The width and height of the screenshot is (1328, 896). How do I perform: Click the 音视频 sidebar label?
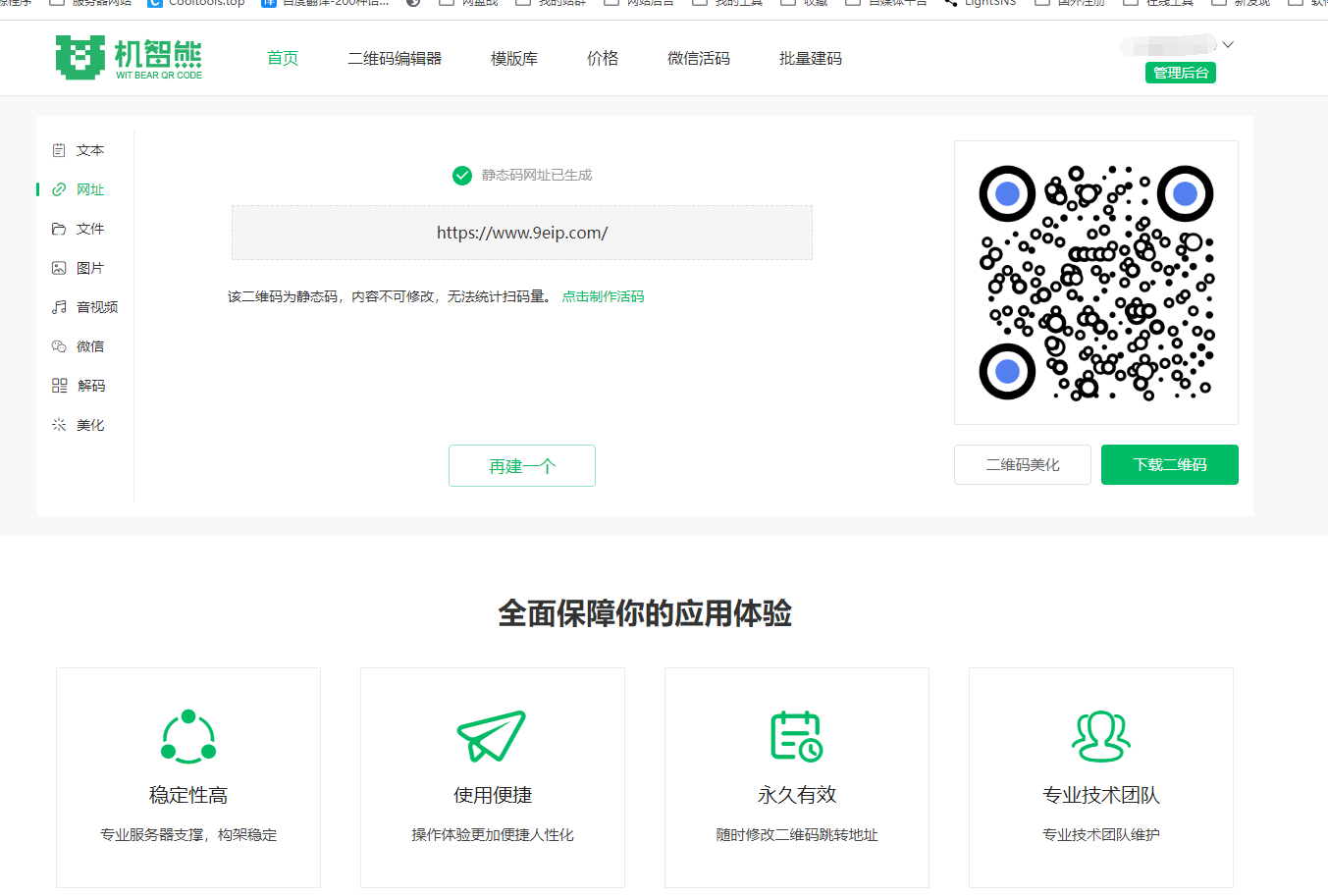point(97,307)
